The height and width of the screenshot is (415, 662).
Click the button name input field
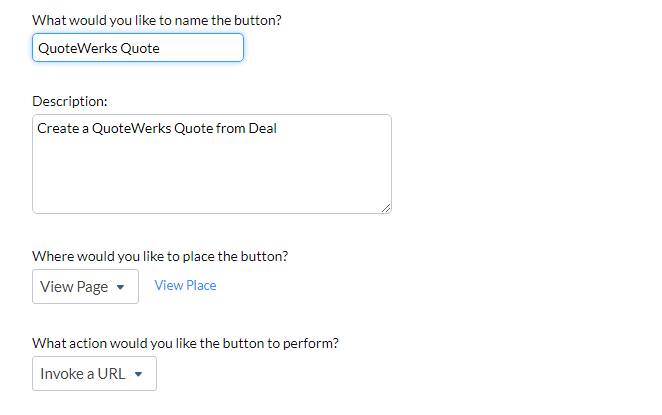tap(137, 48)
